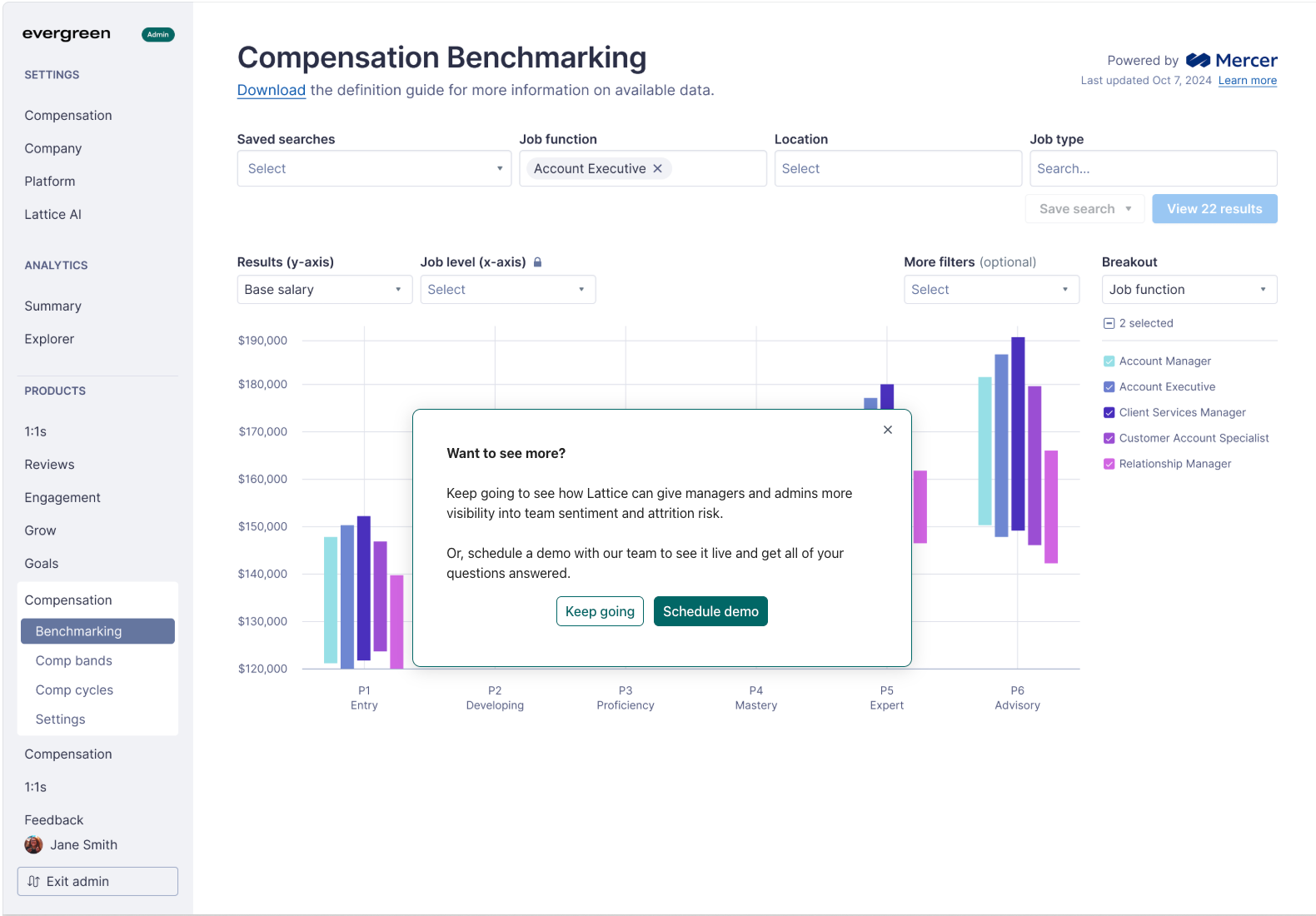This screenshot has height=916, width=1316.
Task: Toggle the Relationship Manager checkbox
Action: (1109, 465)
